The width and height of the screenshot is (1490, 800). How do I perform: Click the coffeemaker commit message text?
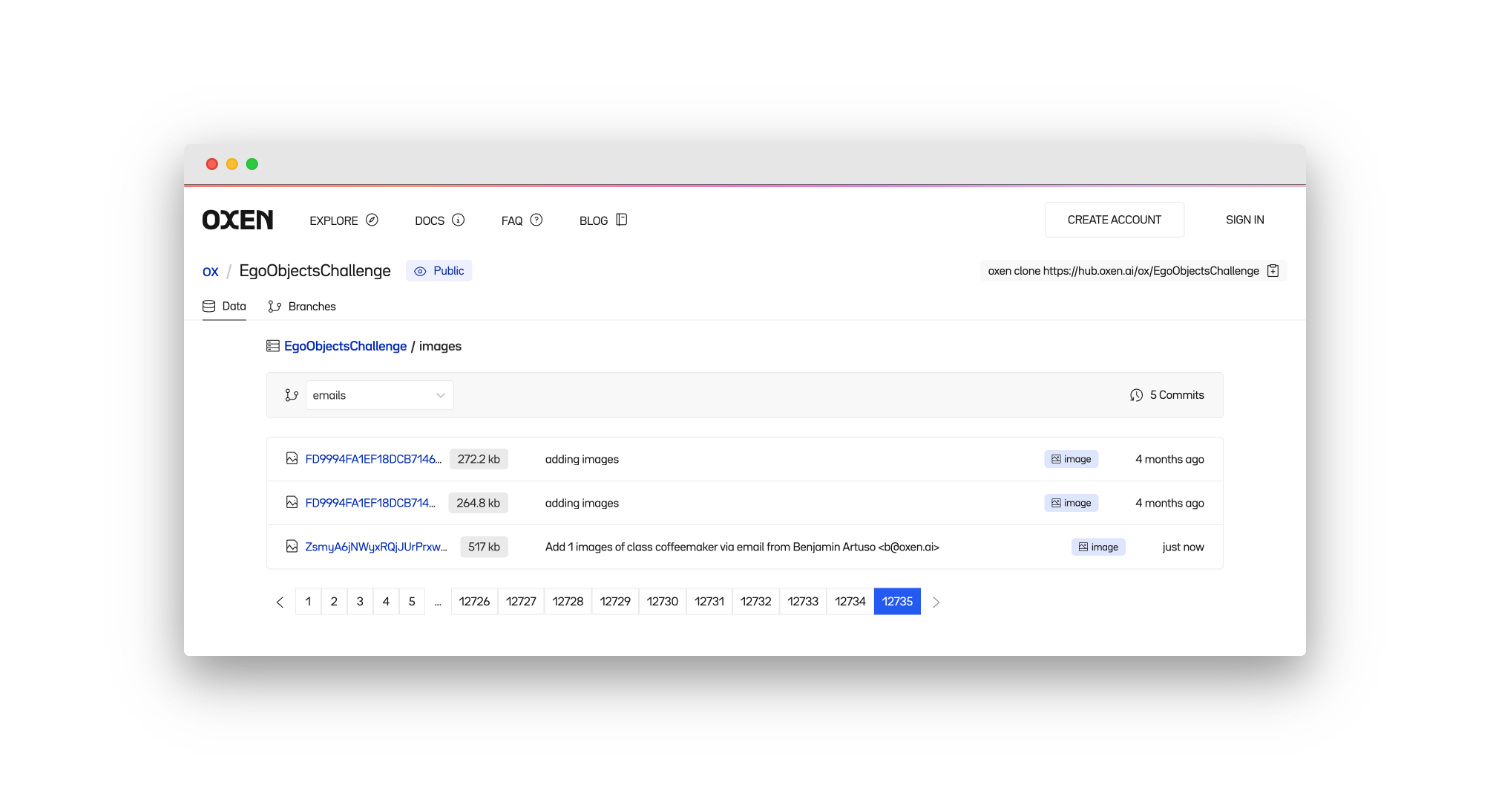[x=742, y=547]
